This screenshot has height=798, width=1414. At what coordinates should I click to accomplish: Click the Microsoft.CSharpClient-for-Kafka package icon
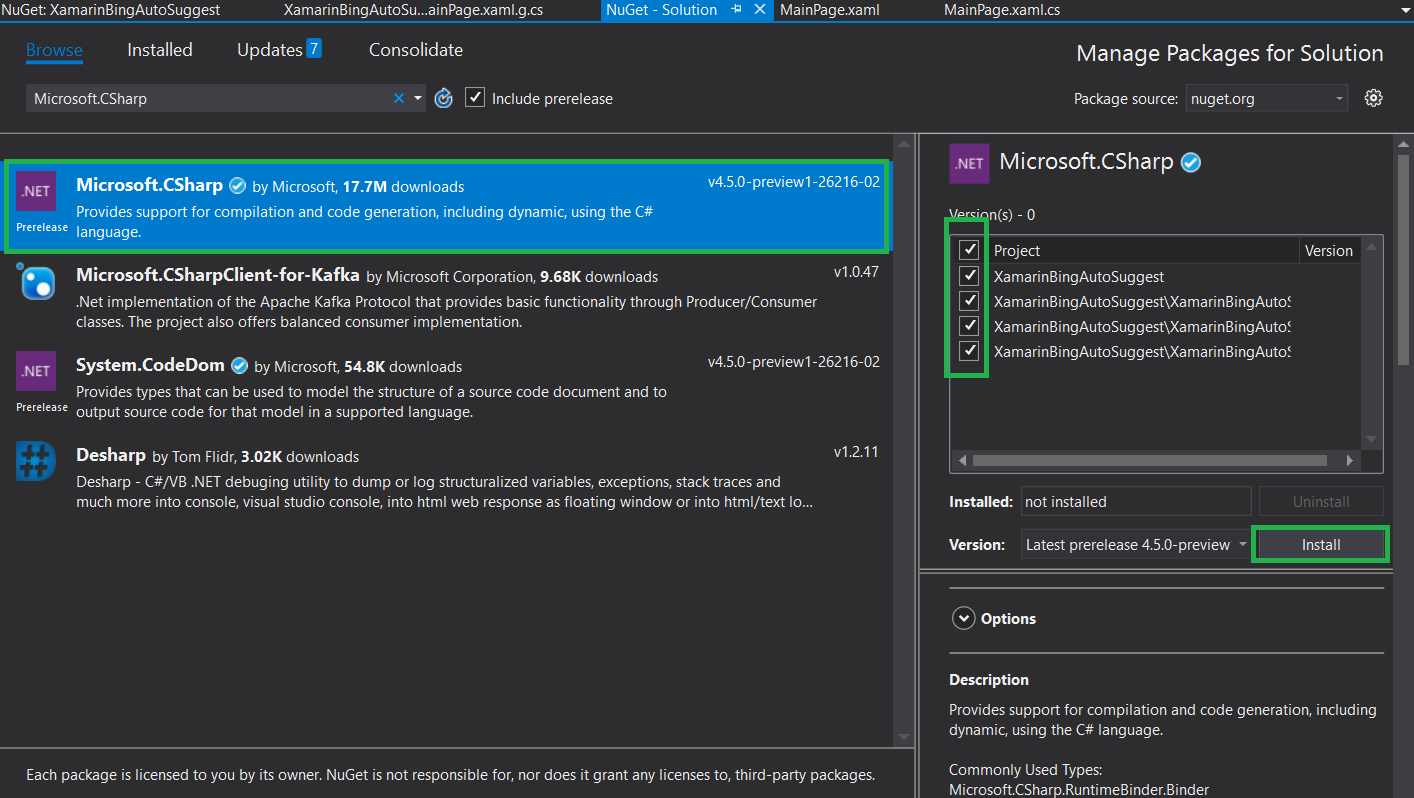(36, 281)
